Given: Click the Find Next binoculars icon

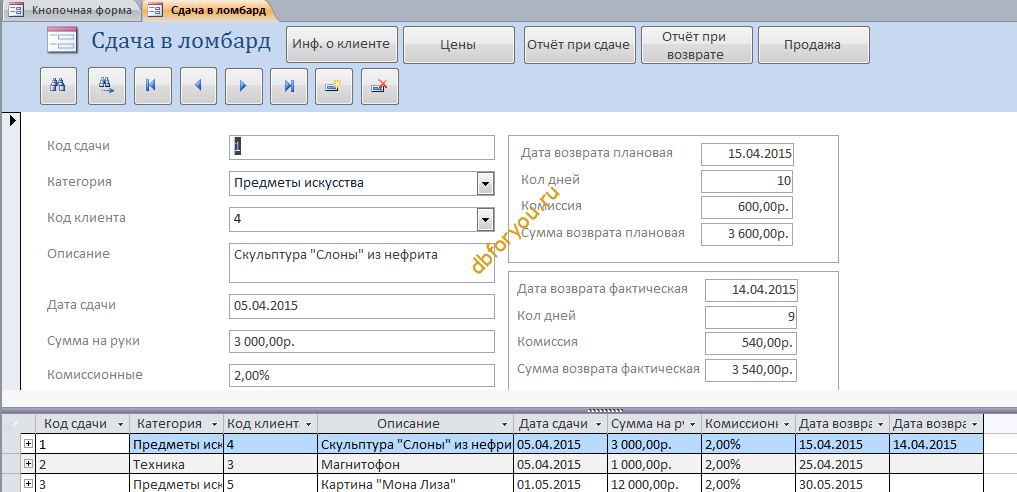Looking at the screenshot, I should [106, 86].
